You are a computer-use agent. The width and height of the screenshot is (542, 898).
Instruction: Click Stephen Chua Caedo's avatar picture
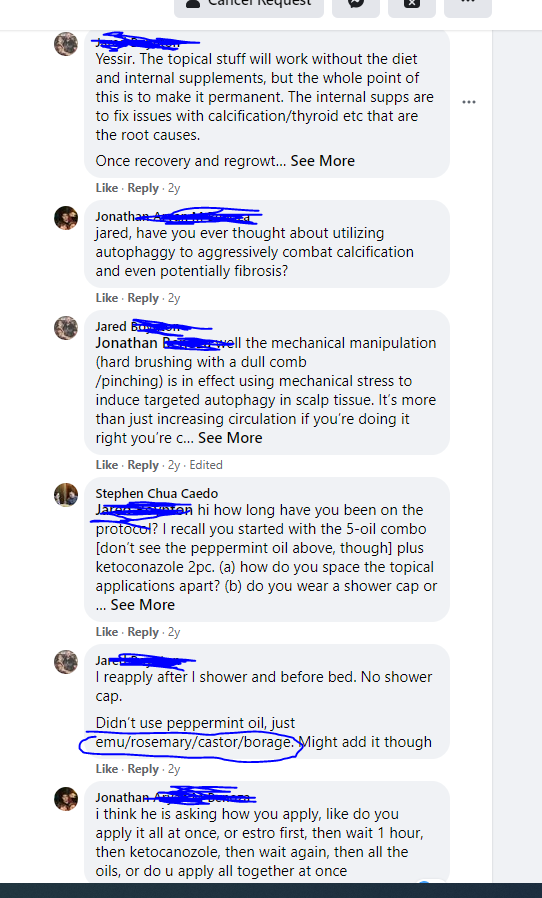point(66,495)
